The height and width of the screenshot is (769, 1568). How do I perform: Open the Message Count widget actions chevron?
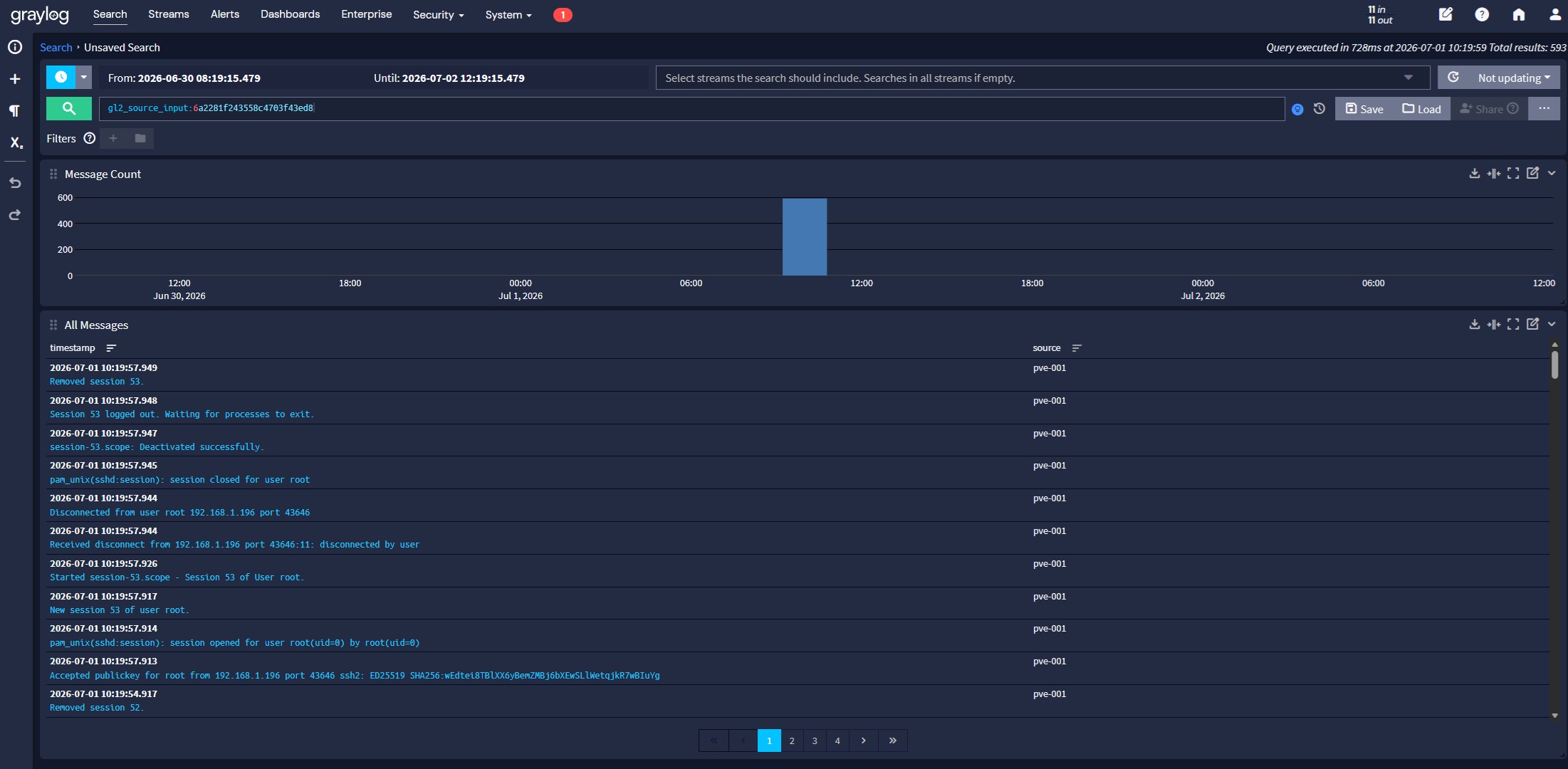tap(1552, 174)
